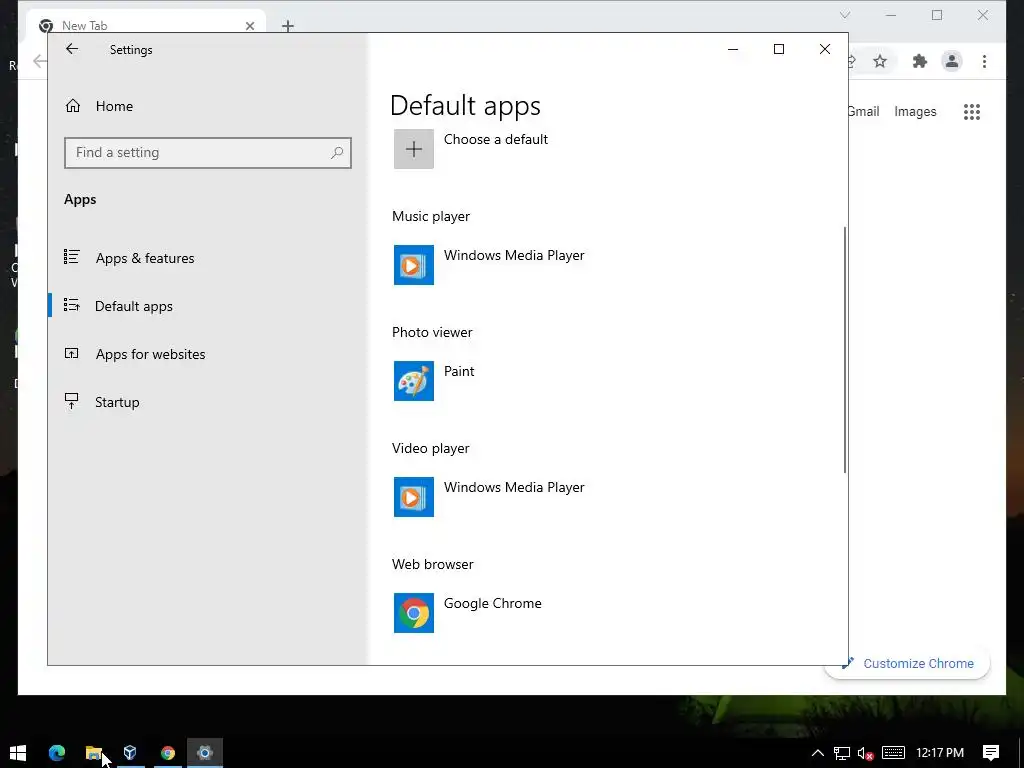The image size is (1024, 768).
Task: Click Paint label under Photo viewer
Action: 459,371
